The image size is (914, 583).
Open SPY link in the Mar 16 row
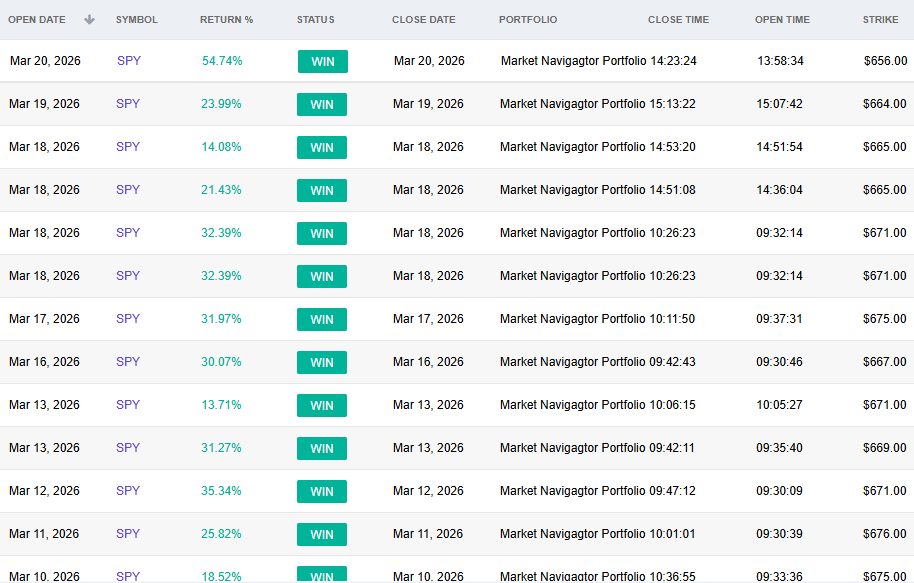click(128, 362)
